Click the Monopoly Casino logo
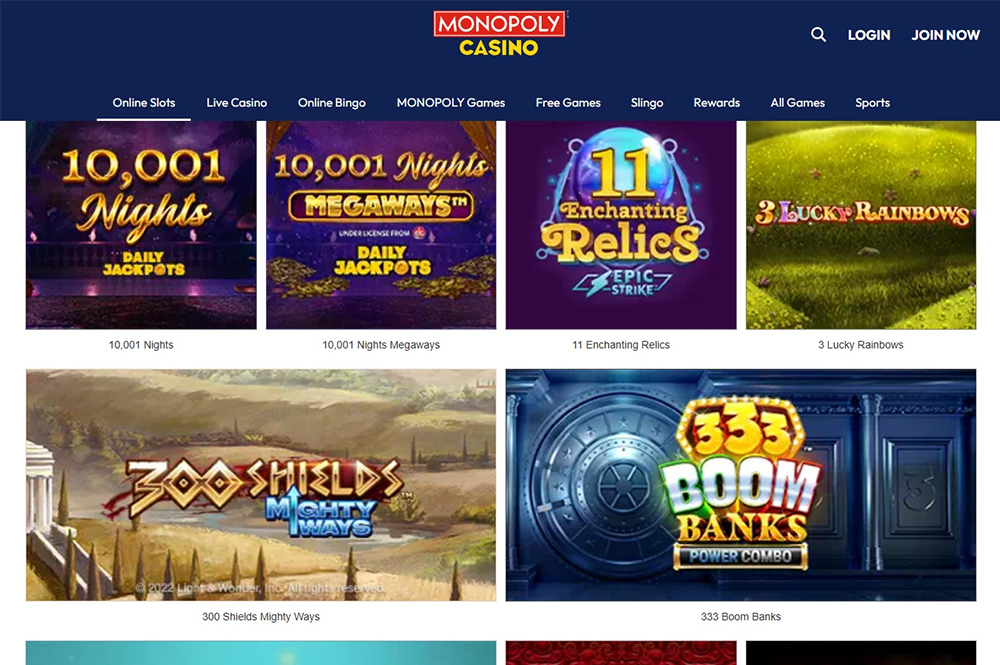Image resolution: width=1000 pixels, height=665 pixels. point(499,34)
